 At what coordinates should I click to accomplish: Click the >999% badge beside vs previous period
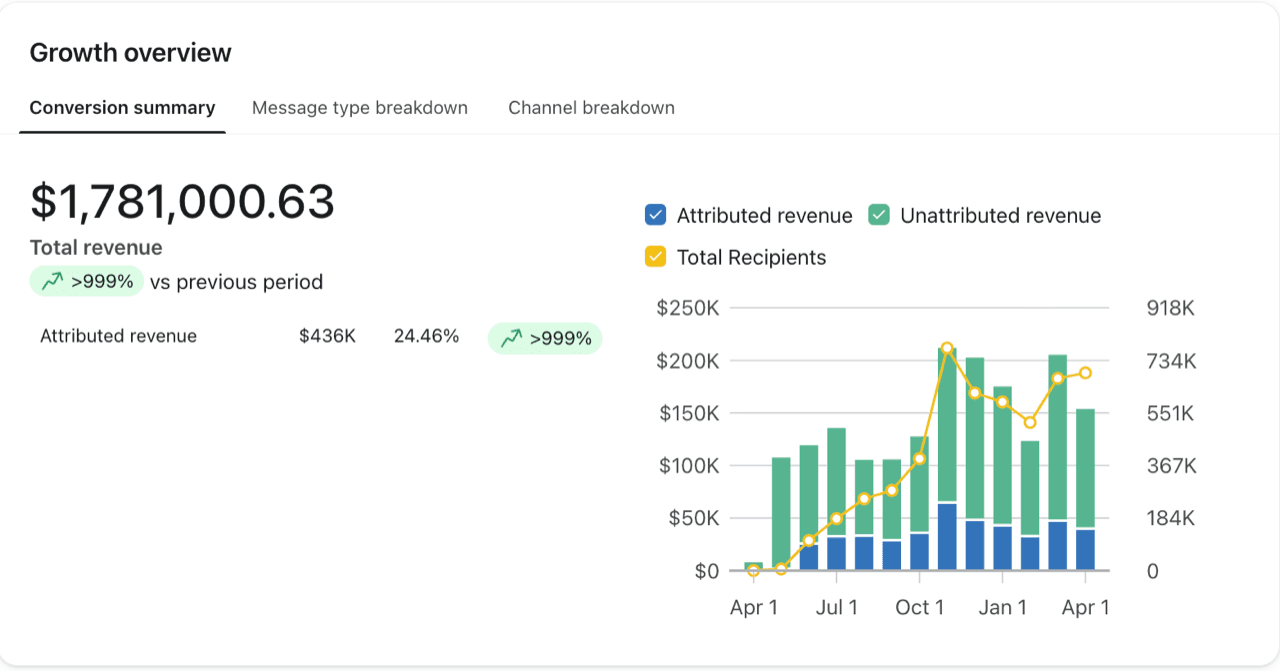click(87, 282)
